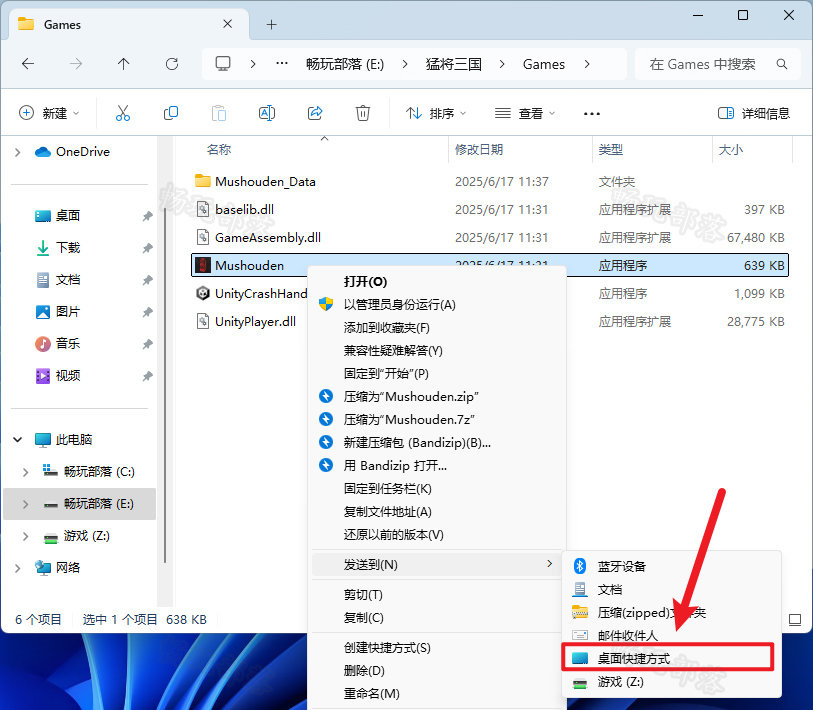Click the Copy icon in toolbar
The width and height of the screenshot is (813, 710).
(x=171, y=113)
